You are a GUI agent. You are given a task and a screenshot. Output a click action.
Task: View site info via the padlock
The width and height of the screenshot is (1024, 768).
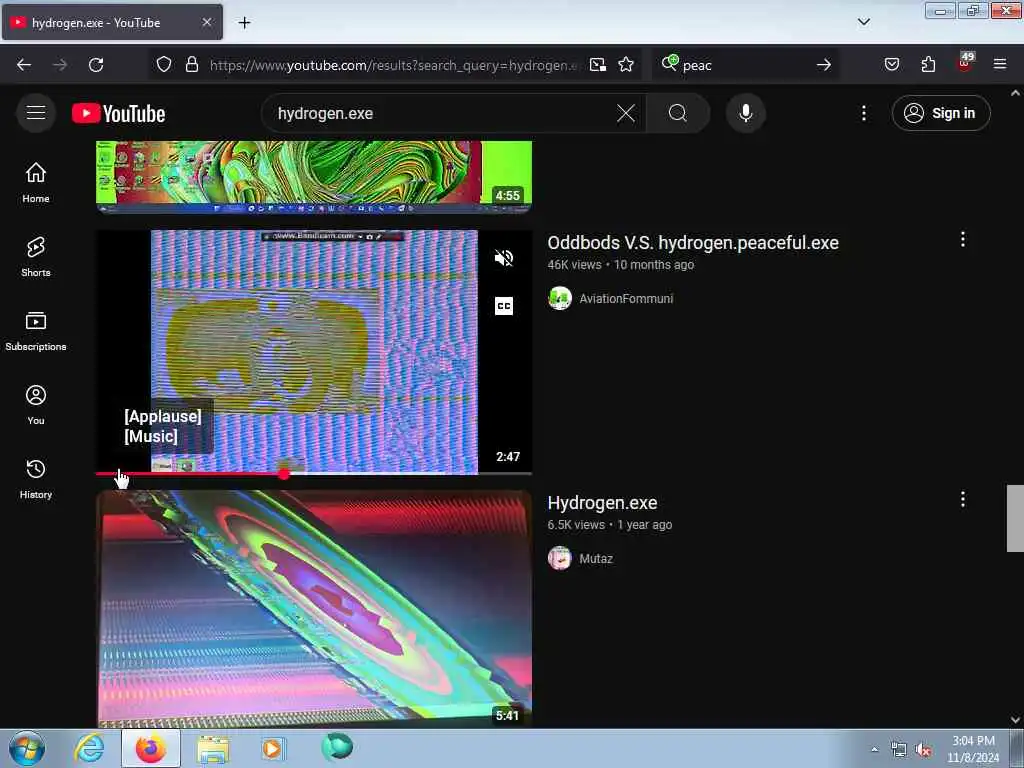[191, 65]
